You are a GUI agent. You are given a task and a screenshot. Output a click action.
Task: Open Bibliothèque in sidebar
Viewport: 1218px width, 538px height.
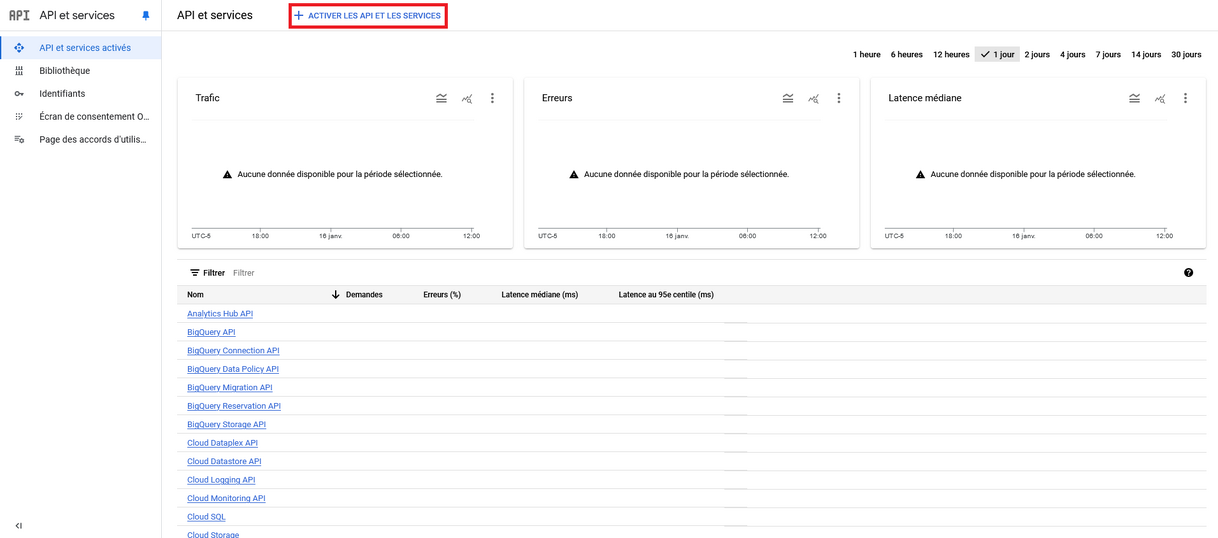[65, 71]
